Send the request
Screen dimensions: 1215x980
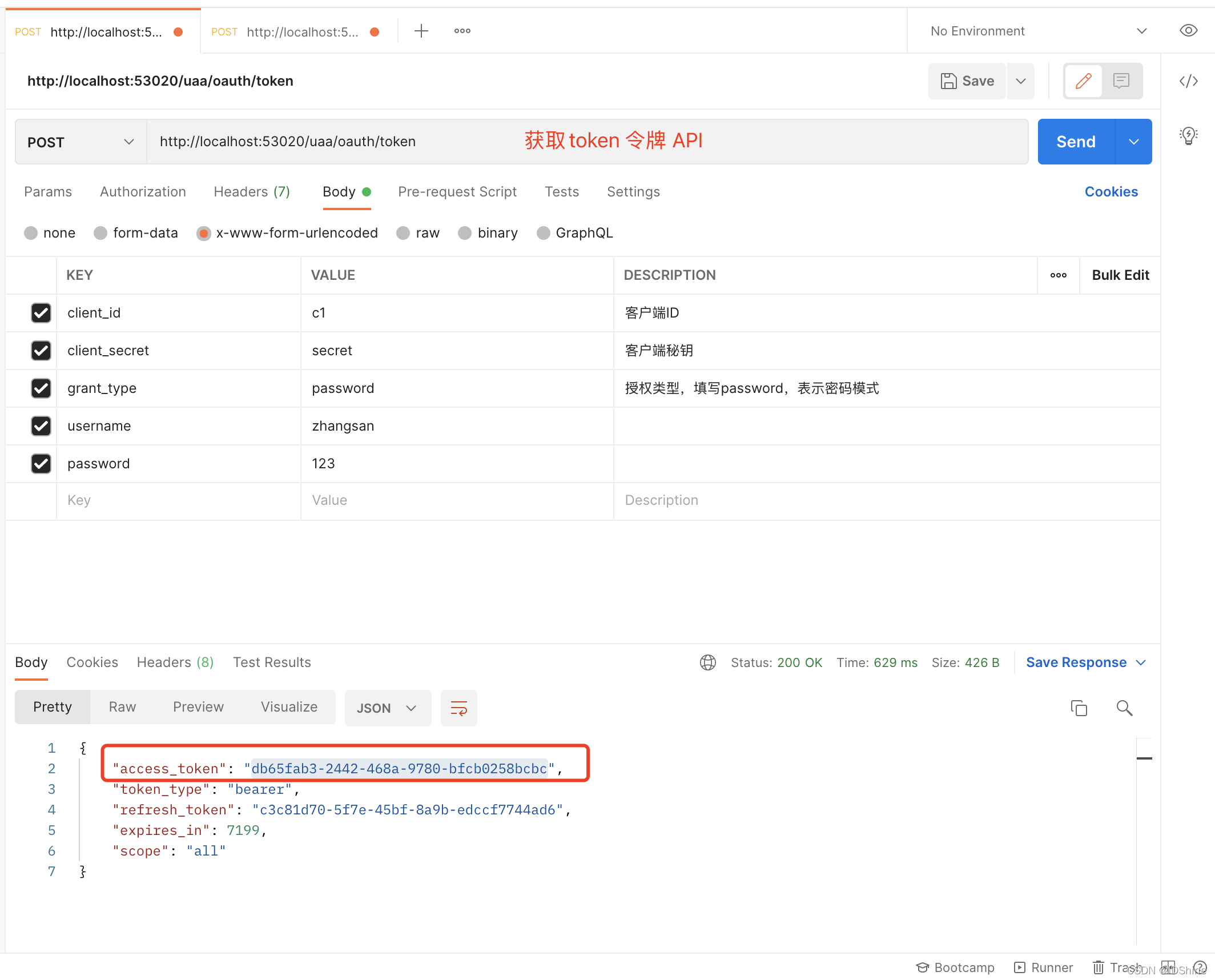click(1076, 142)
